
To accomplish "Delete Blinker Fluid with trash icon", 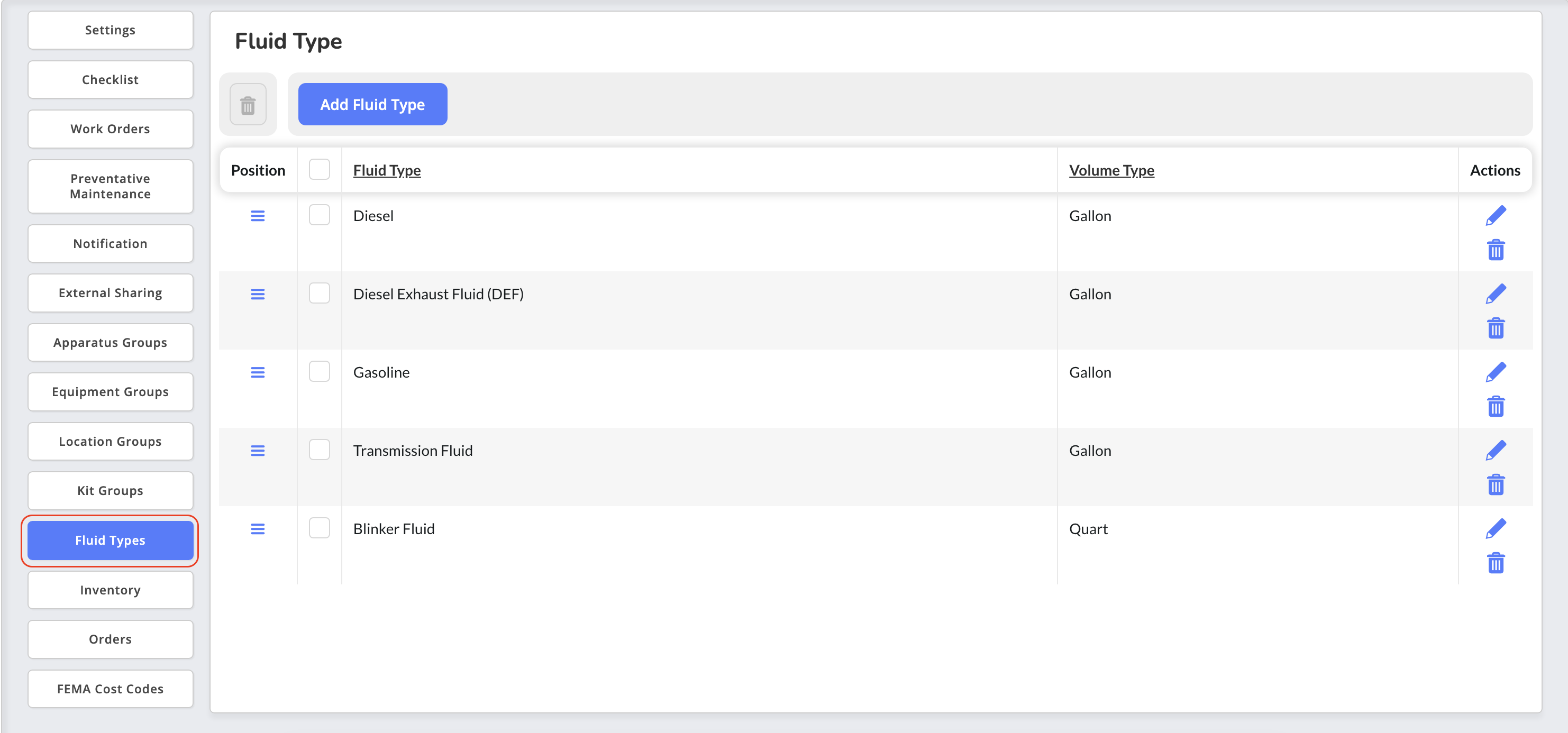I will coord(1496,563).
